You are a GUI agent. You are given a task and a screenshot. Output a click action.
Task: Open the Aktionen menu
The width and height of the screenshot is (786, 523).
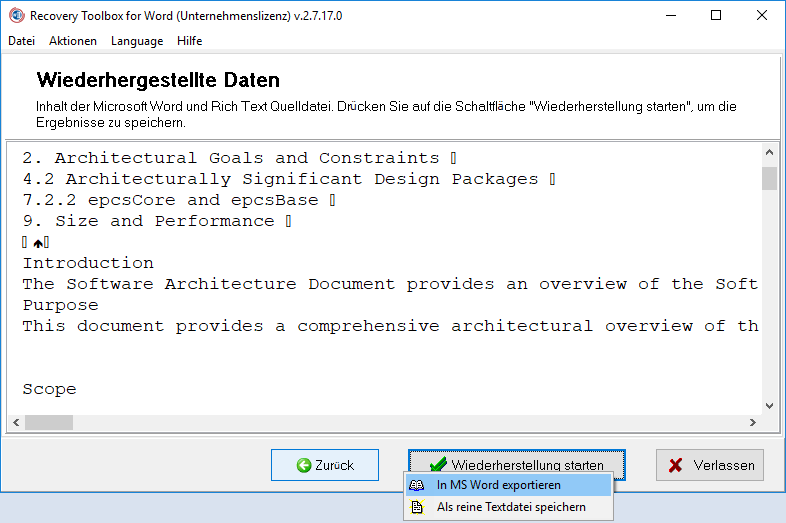[73, 41]
